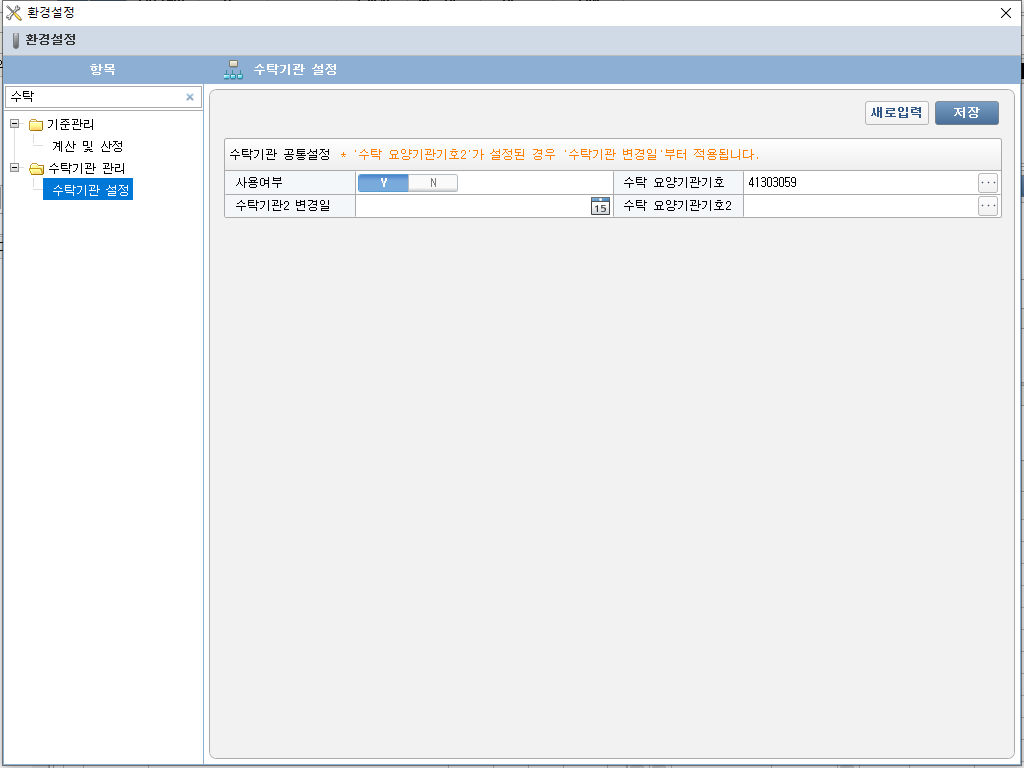Image resolution: width=1024 pixels, height=768 pixels.
Task: Click the 새로입력 button
Action: [x=896, y=113]
